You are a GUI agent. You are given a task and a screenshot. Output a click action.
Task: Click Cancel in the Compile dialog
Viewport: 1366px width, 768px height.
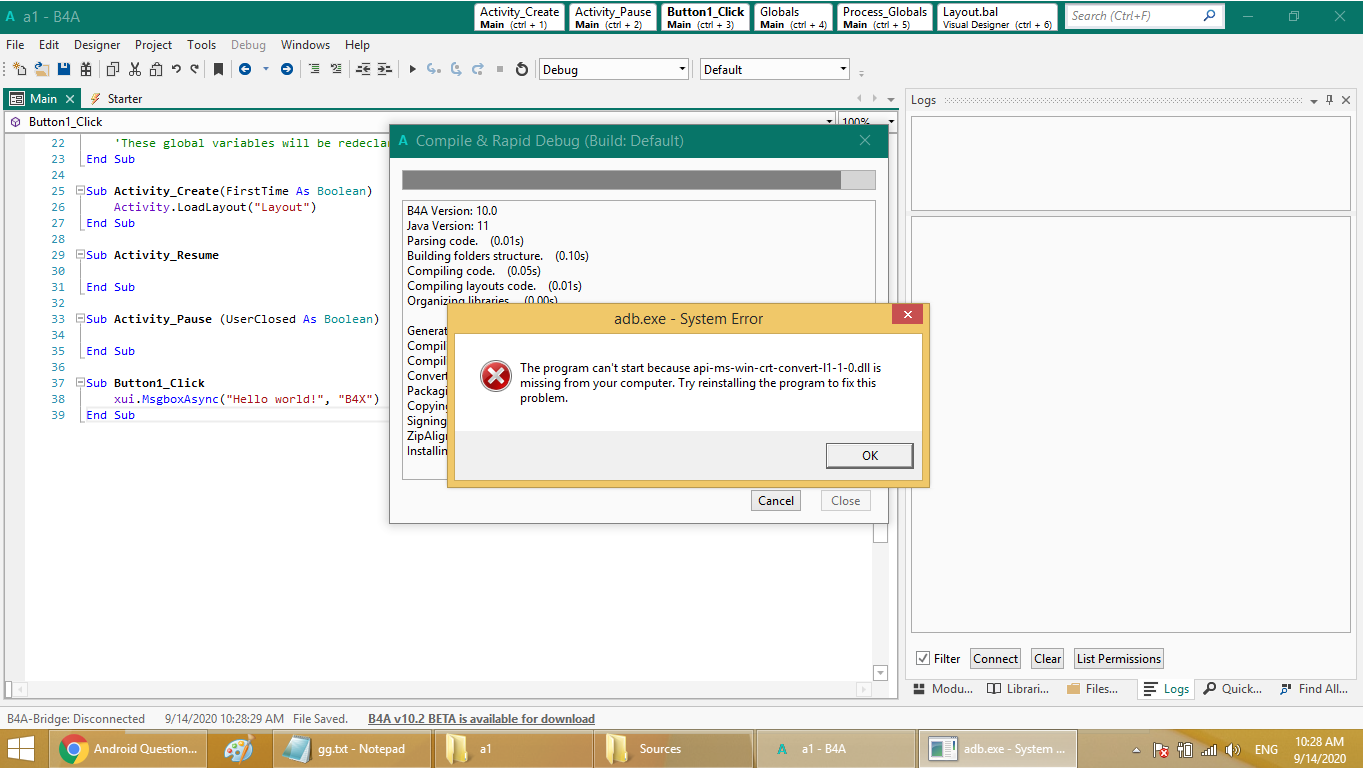coord(776,501)
